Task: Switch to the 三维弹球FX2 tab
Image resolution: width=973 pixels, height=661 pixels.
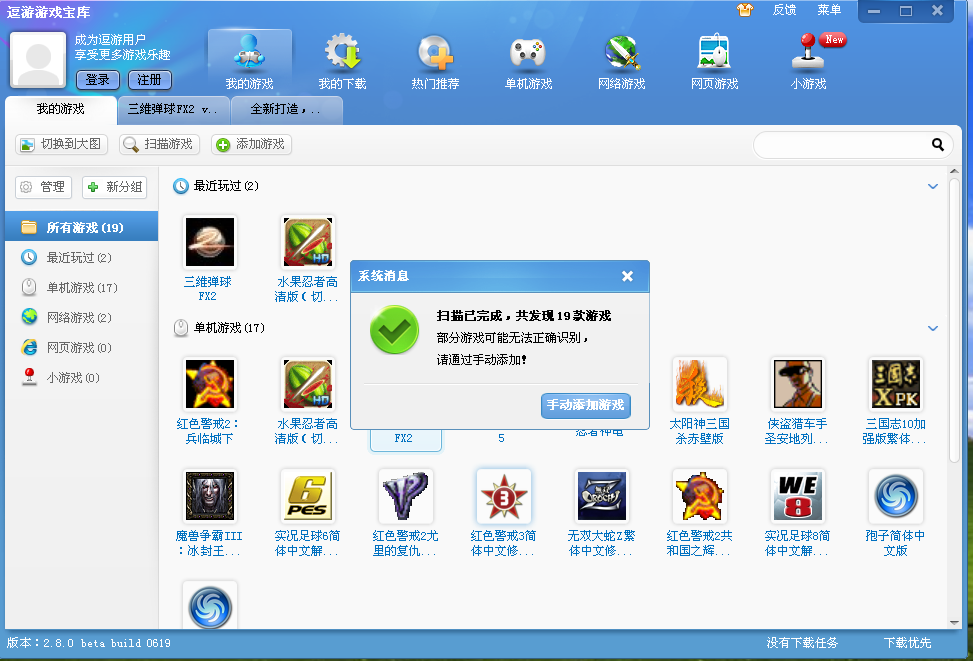Action: pos(173,110)
